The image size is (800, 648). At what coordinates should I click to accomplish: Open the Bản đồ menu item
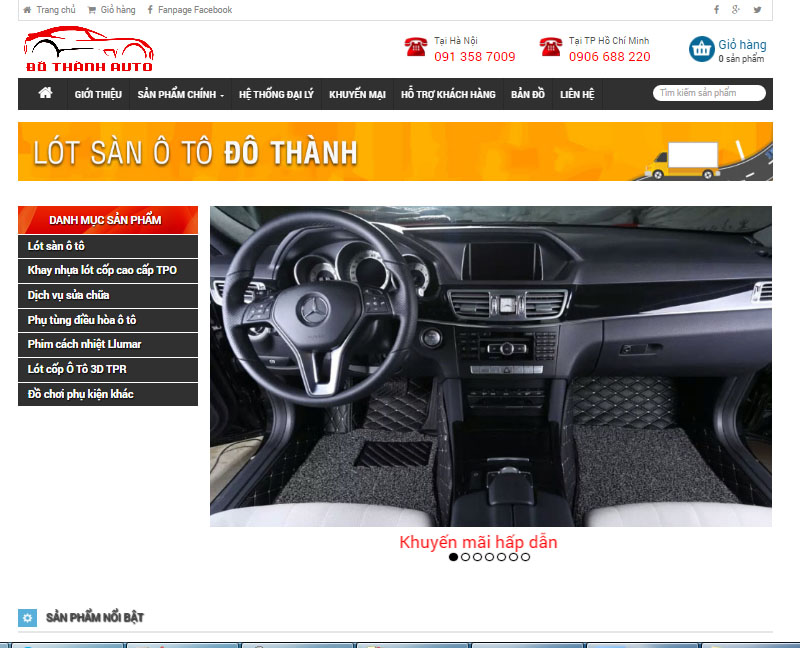[528, 94]
